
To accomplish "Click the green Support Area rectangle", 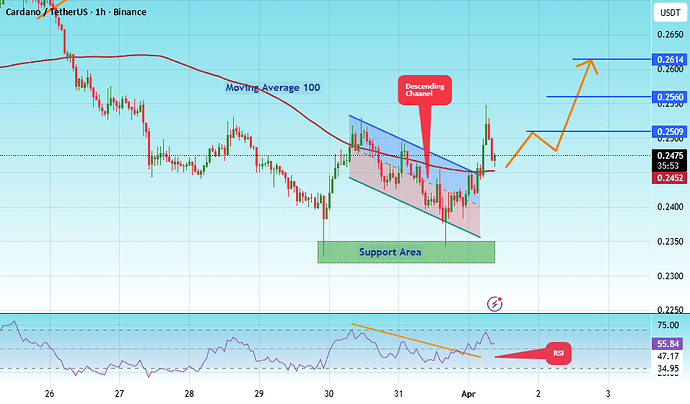I will (406, 252).
